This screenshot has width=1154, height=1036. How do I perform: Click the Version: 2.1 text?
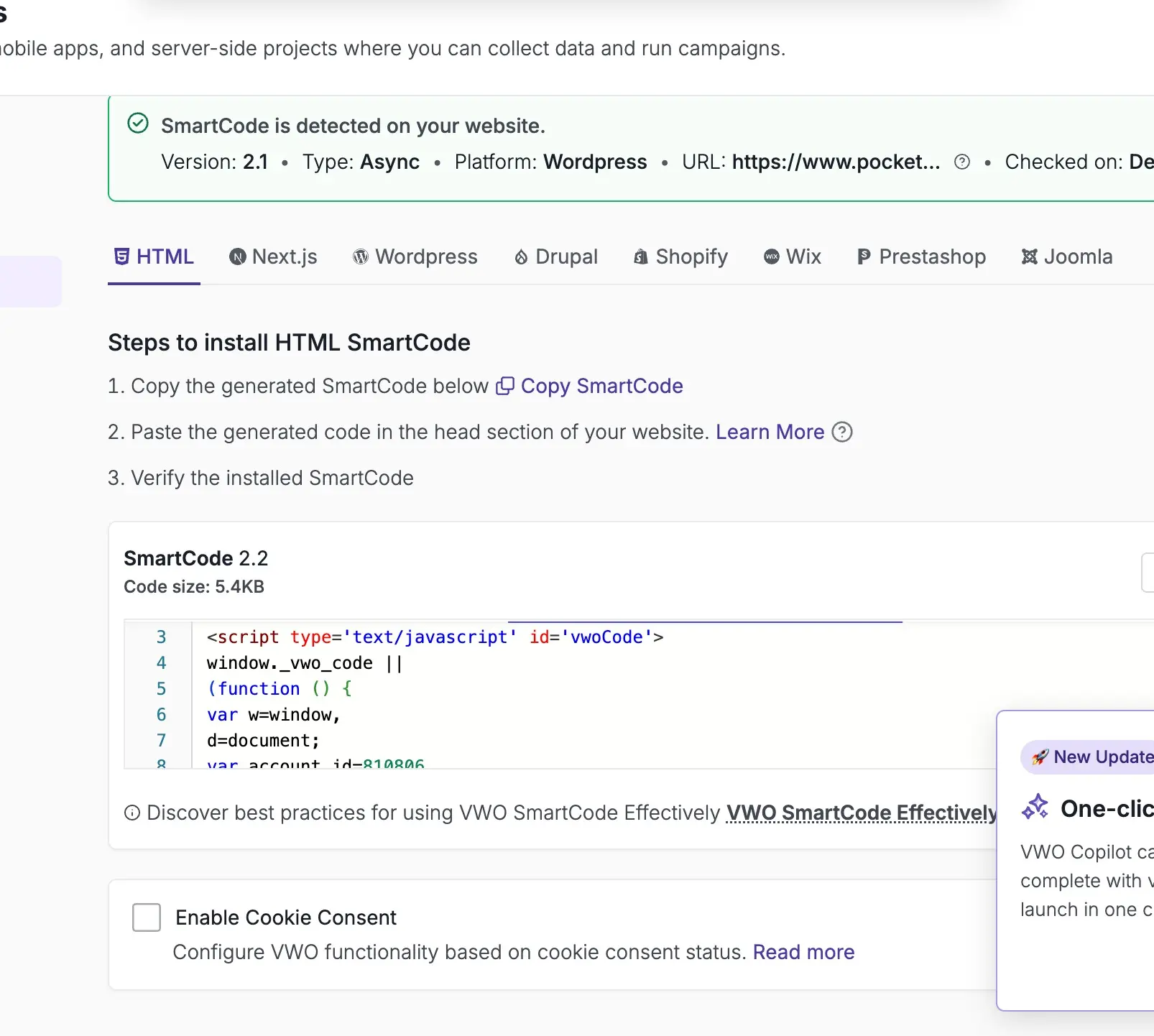tap(214, 162)
